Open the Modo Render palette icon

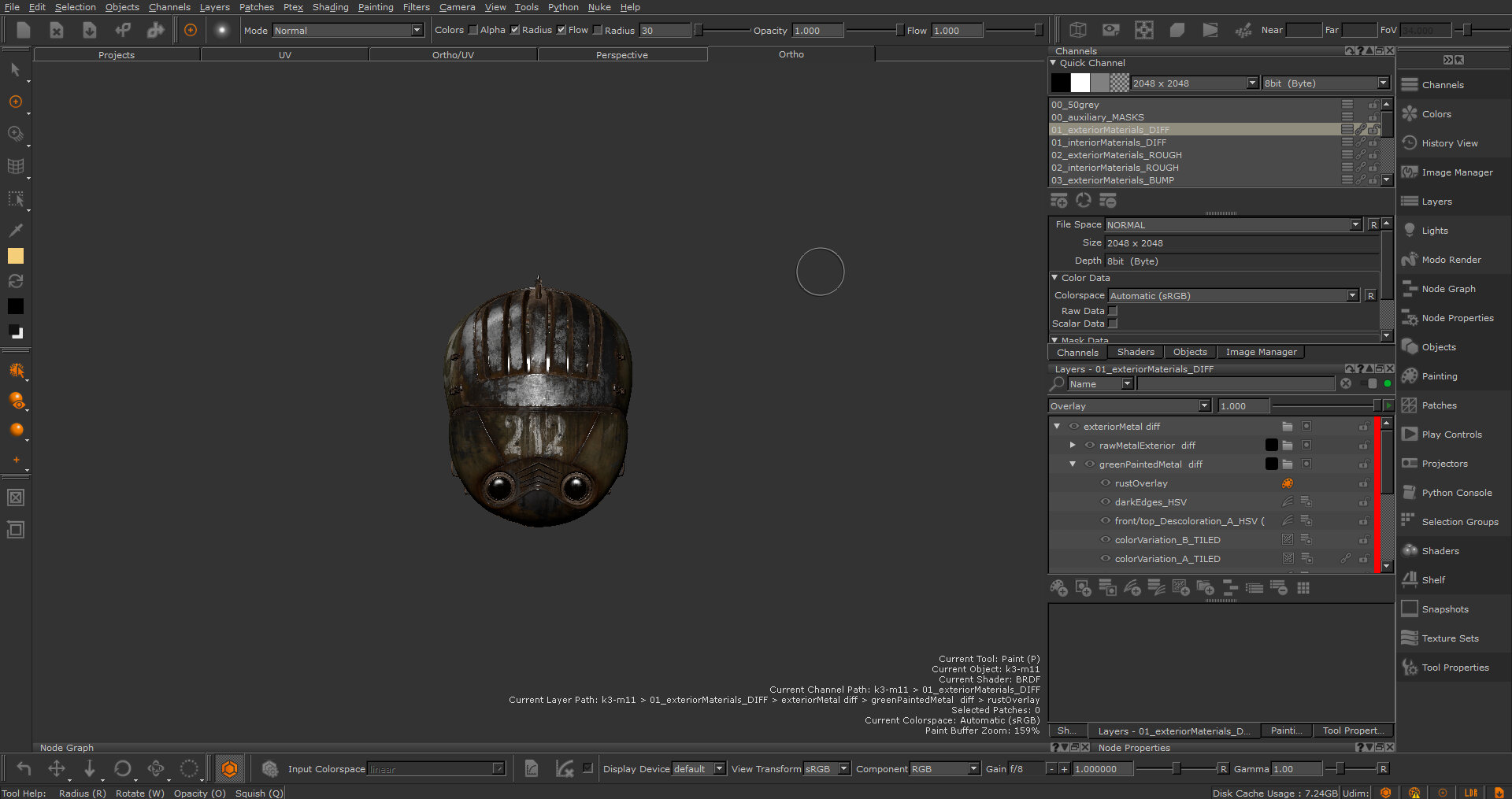pos(1410,260)
